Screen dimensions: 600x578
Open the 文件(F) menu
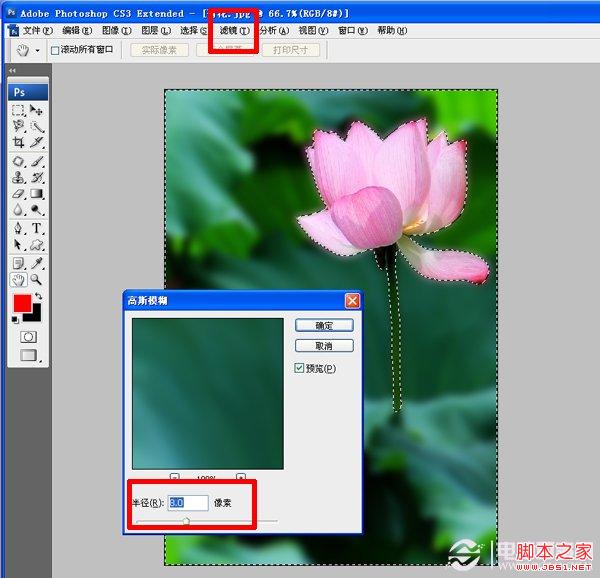[37, 30]
